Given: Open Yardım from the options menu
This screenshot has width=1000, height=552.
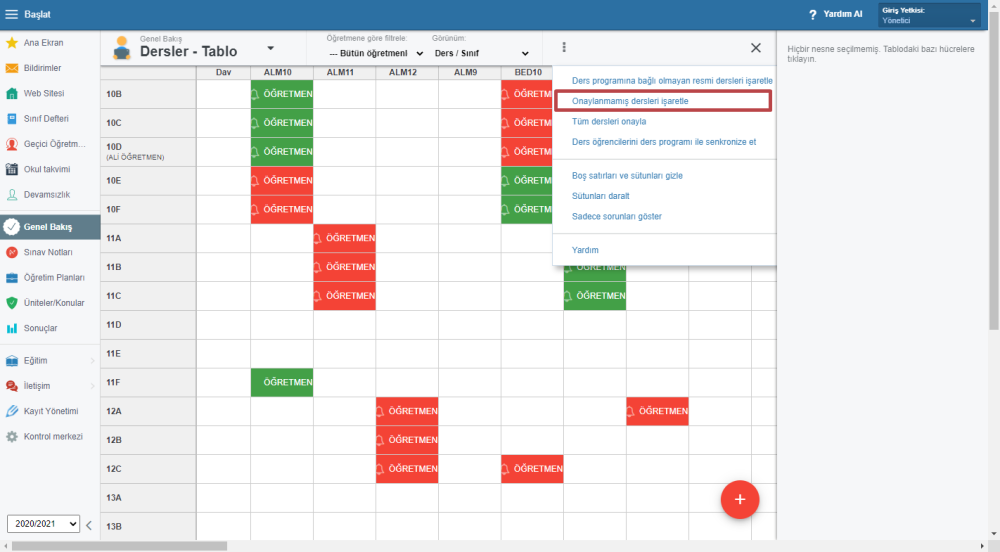Looking at the screenshot, I should (585, 251).
